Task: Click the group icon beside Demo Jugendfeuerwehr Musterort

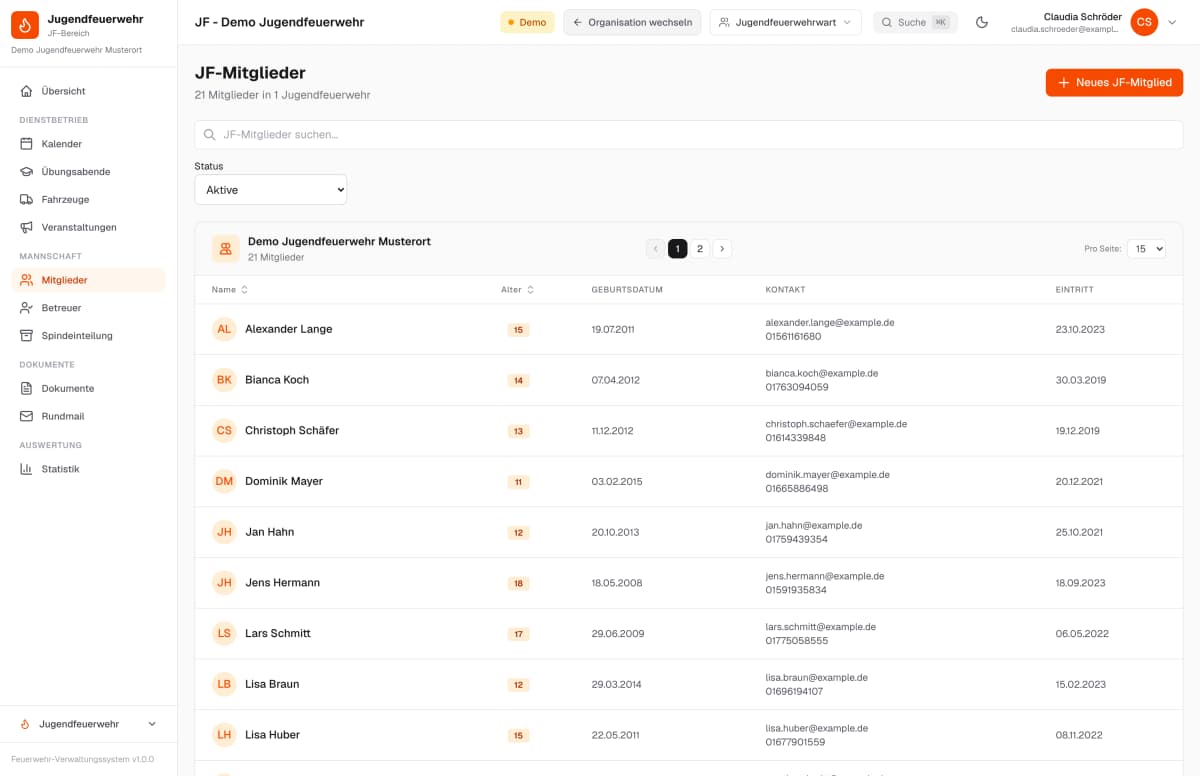Action: click(225, 249)
